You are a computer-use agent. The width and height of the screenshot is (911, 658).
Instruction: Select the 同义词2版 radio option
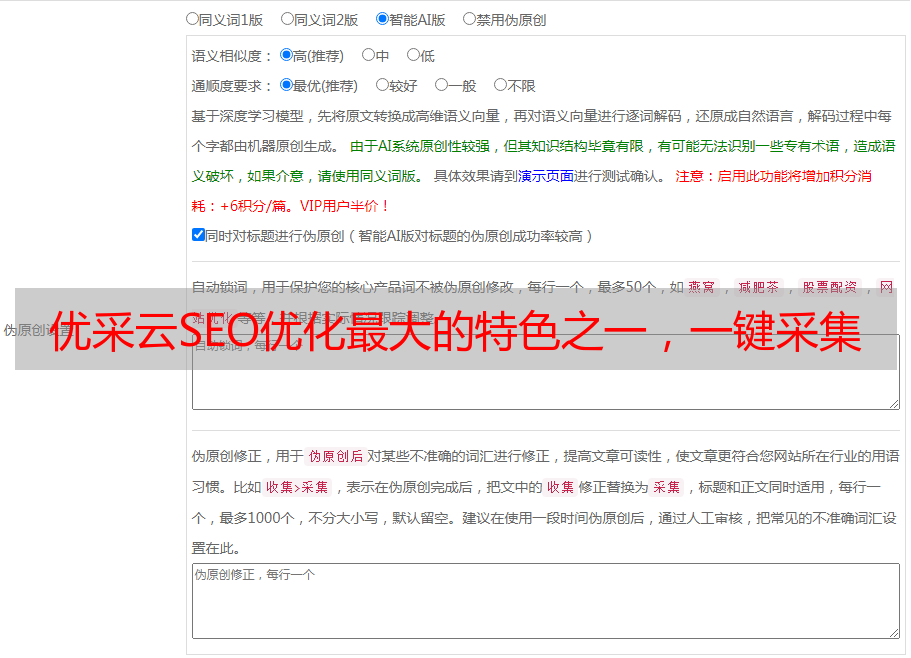pos(287,19)
